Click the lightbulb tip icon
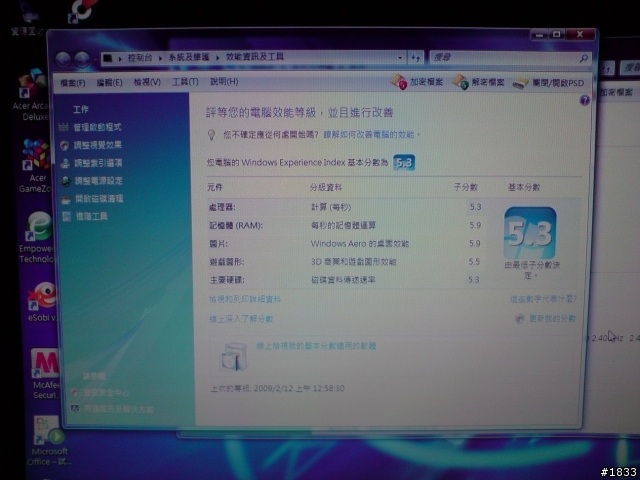Screen dimensions: 640x480 tap(211, 135)
